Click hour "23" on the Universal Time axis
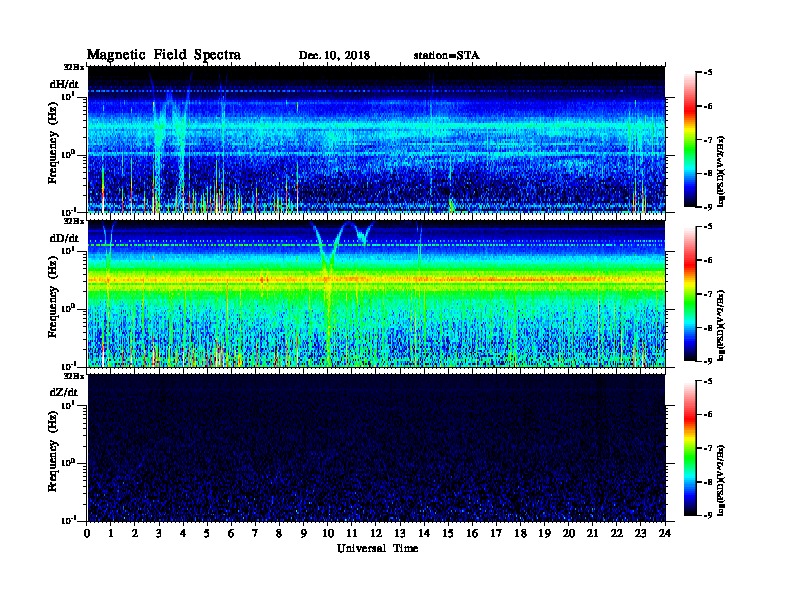 click(640, 534)
